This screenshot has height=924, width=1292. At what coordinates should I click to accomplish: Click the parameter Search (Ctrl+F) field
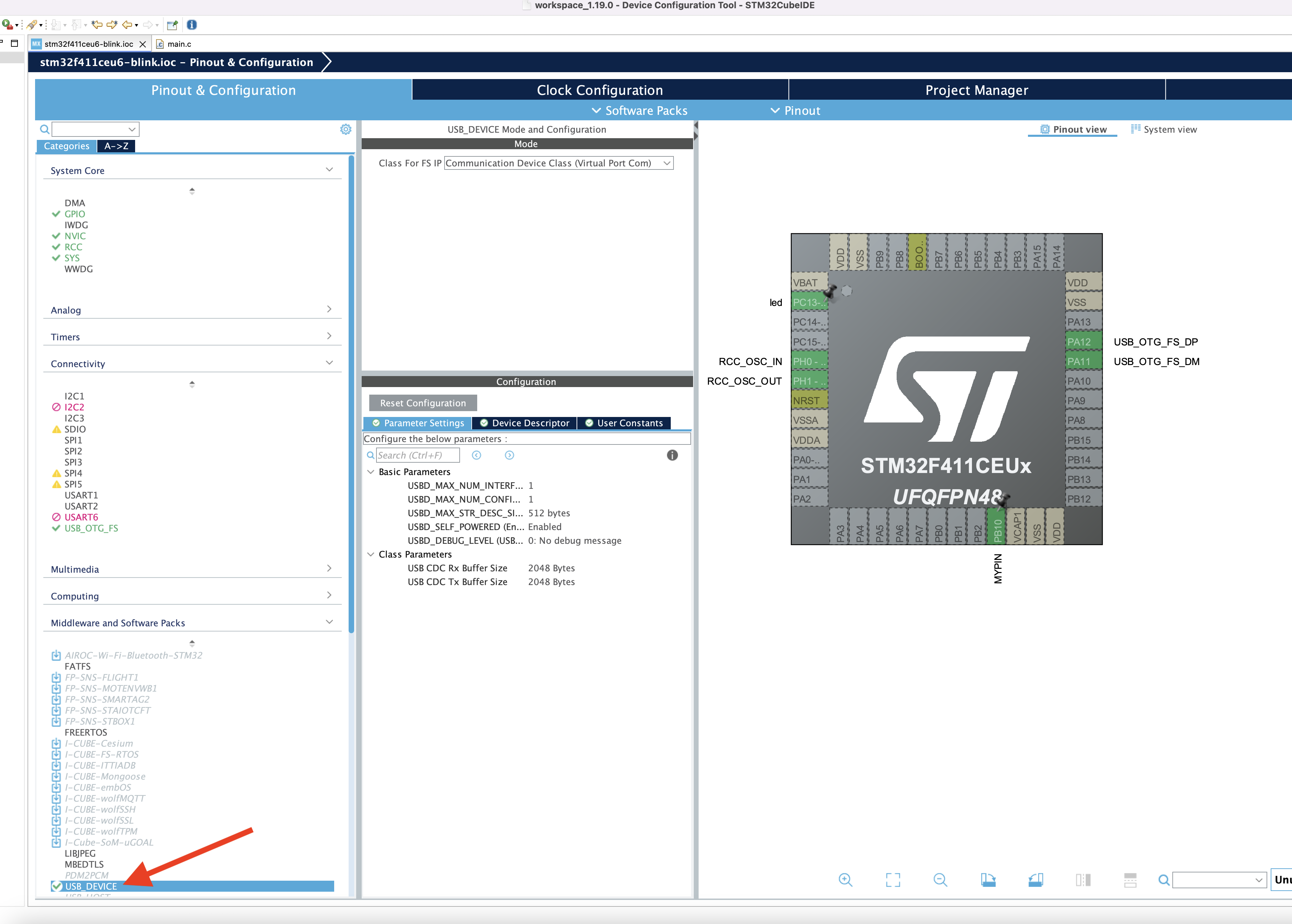(418, 455)
